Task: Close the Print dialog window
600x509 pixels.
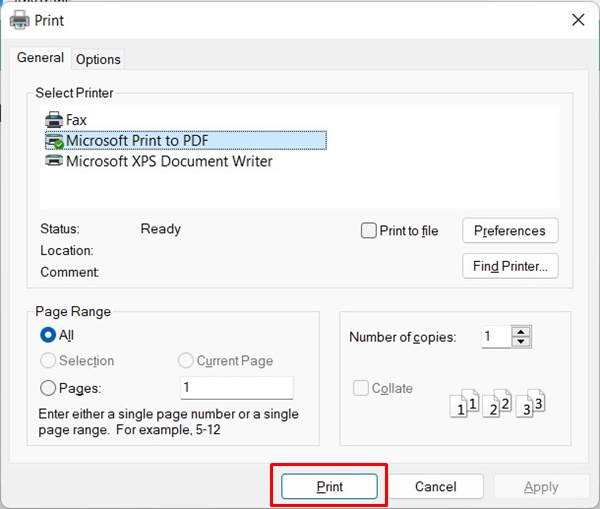Action: (x=578, y=20)
